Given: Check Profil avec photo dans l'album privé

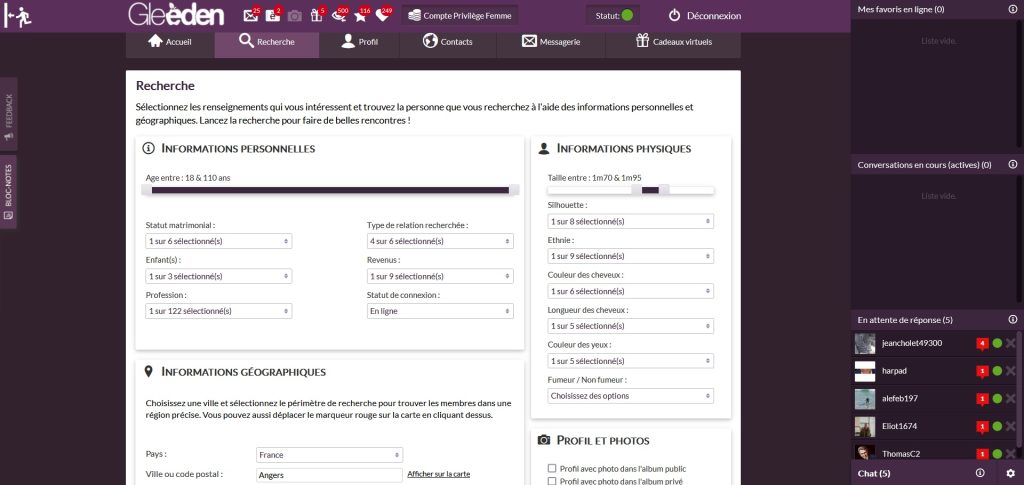Looking at the screenshot, I should pyautogui.click(x=552, y=481).
